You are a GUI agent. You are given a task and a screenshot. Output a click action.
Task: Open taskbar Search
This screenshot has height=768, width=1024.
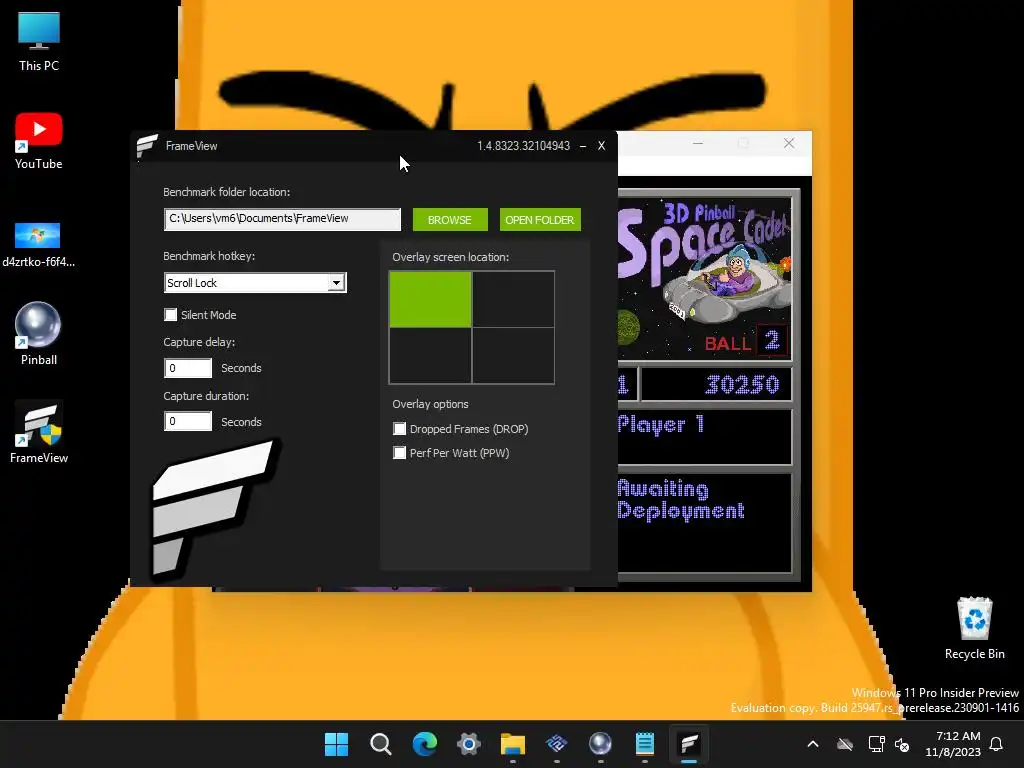[x=381, y=744]
